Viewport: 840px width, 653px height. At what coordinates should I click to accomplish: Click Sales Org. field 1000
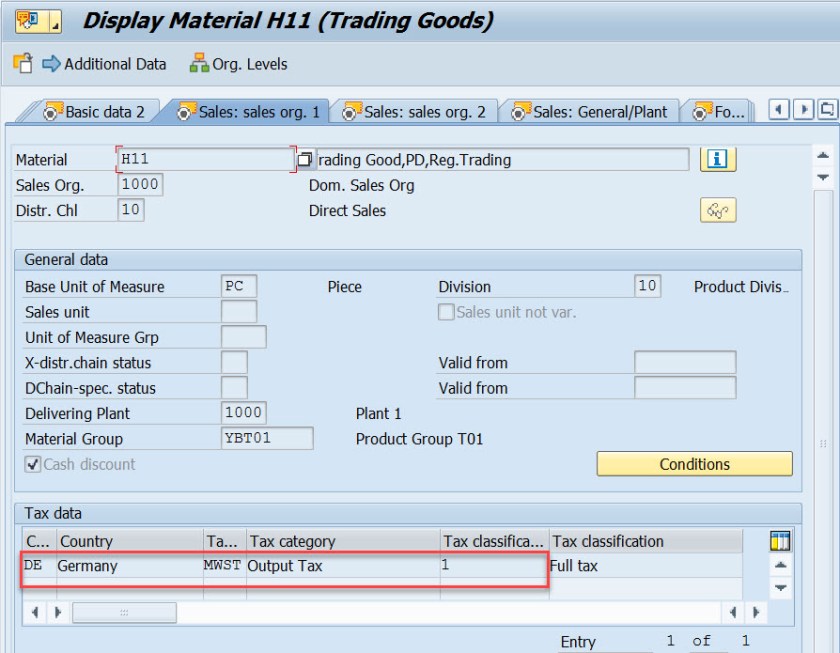click(140, 185)
